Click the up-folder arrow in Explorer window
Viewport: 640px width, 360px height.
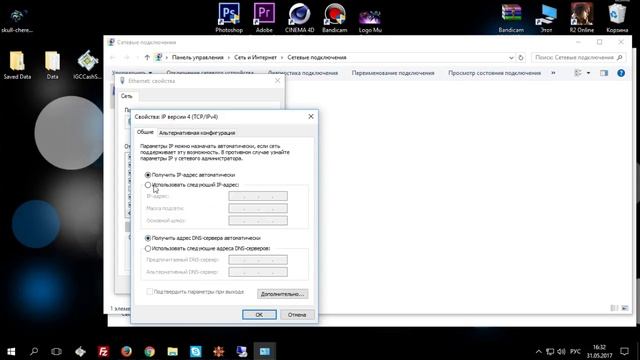pyautogui.click(x=147, y=58)
